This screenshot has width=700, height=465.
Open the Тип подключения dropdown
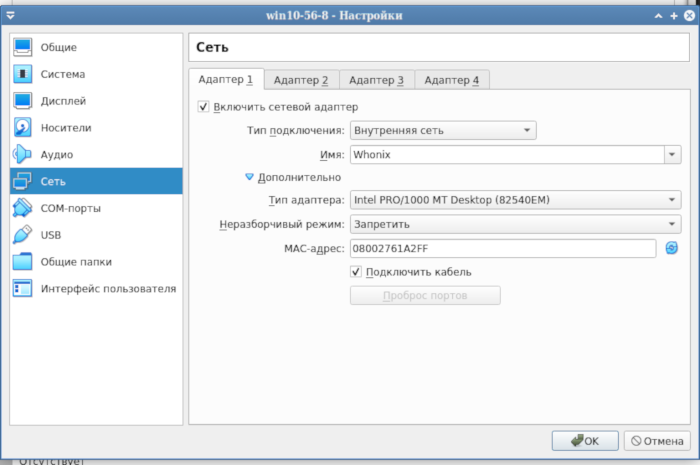442,130
